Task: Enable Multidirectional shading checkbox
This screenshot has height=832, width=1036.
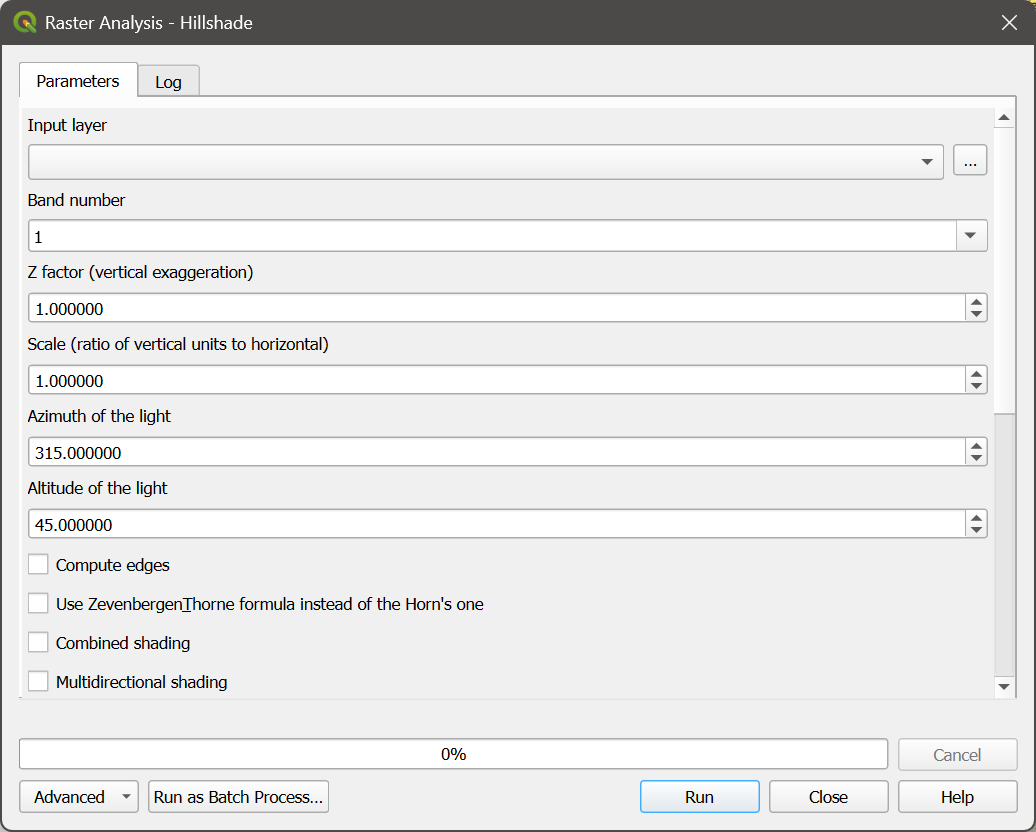Action: pyautogui.click(x=38, y=681)
